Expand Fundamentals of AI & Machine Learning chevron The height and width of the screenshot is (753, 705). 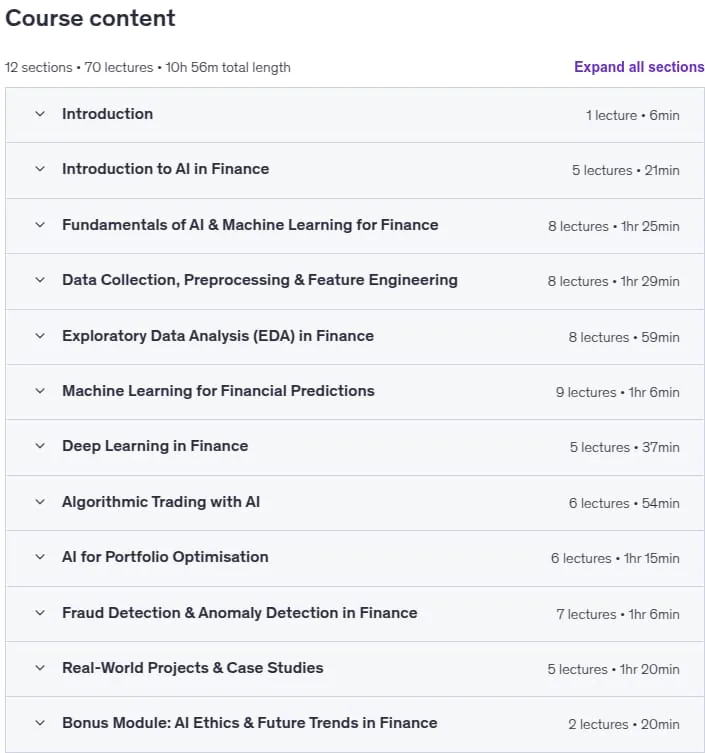pos(40,225)
